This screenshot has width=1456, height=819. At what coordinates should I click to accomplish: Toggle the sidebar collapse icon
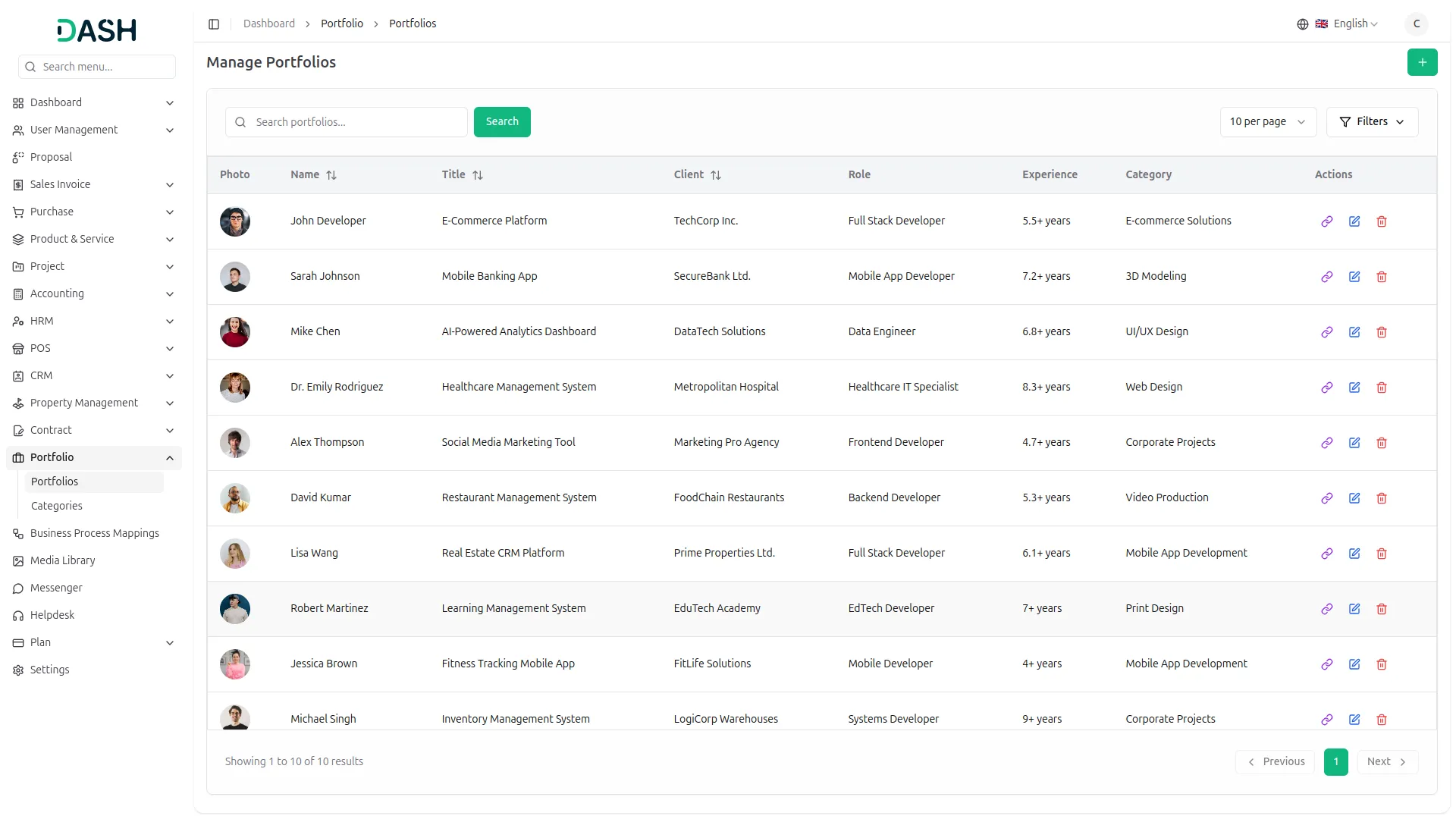214,24
